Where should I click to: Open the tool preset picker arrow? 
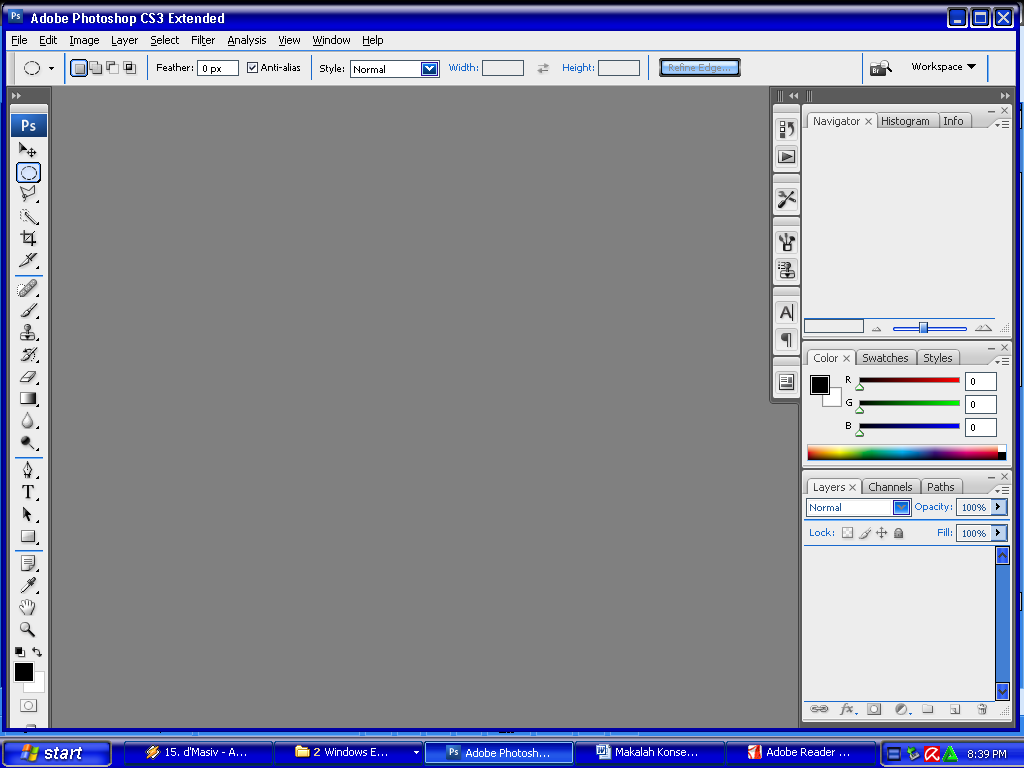(52, 68)
